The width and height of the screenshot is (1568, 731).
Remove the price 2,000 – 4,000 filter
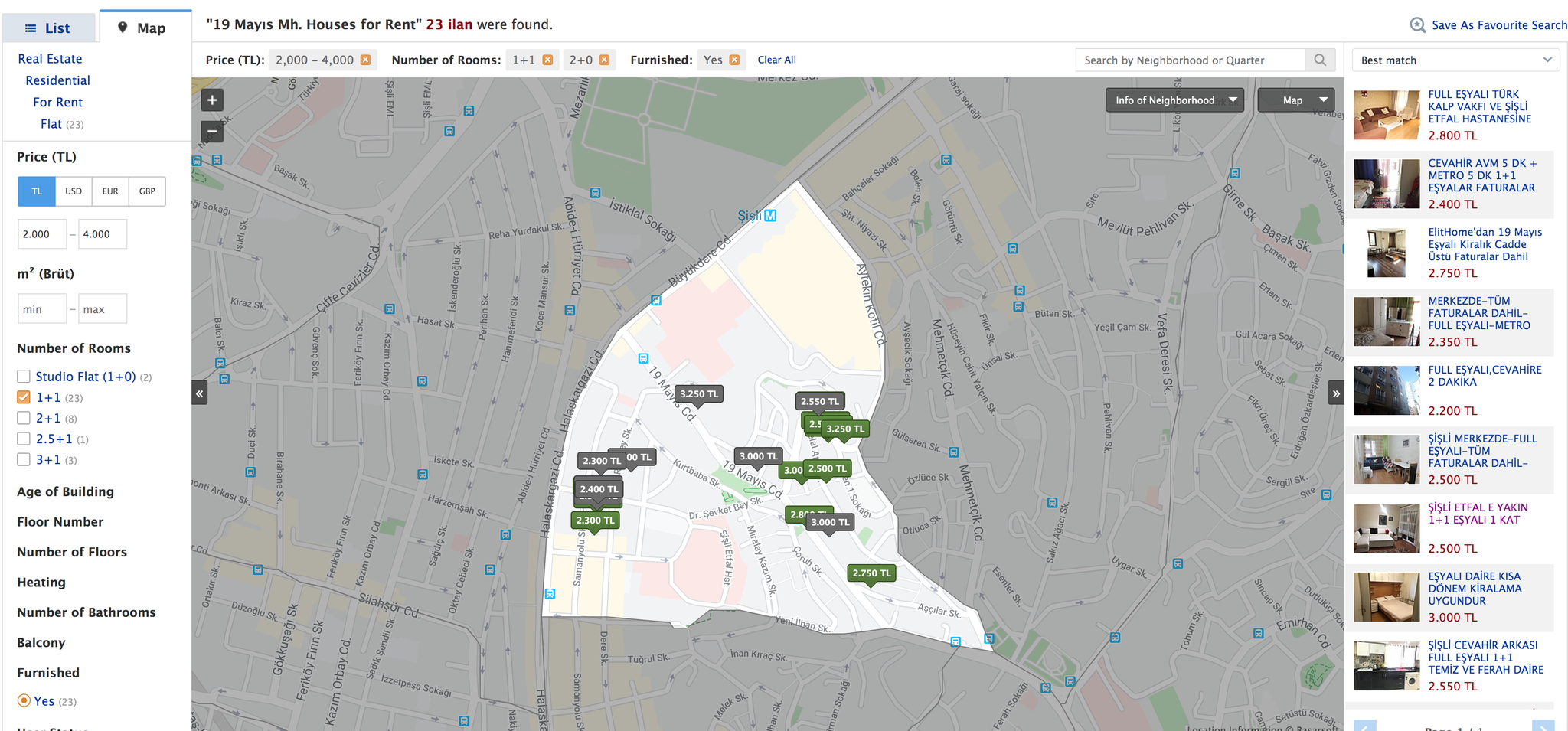(366, 60)
